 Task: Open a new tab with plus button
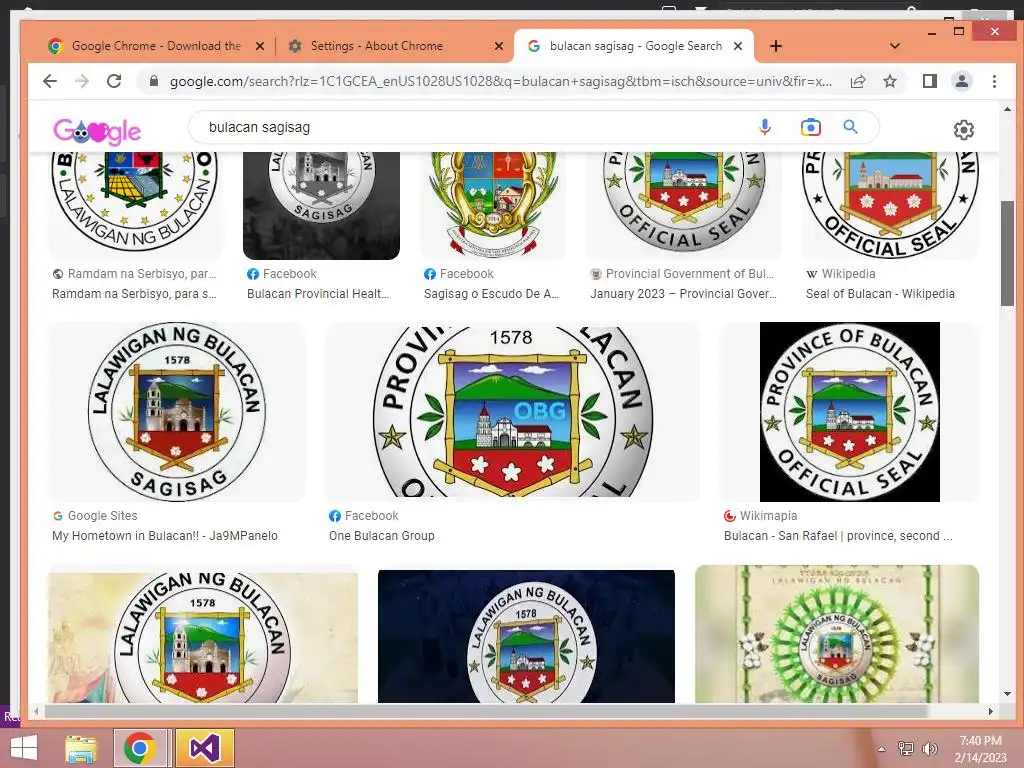tap(776, 46)
